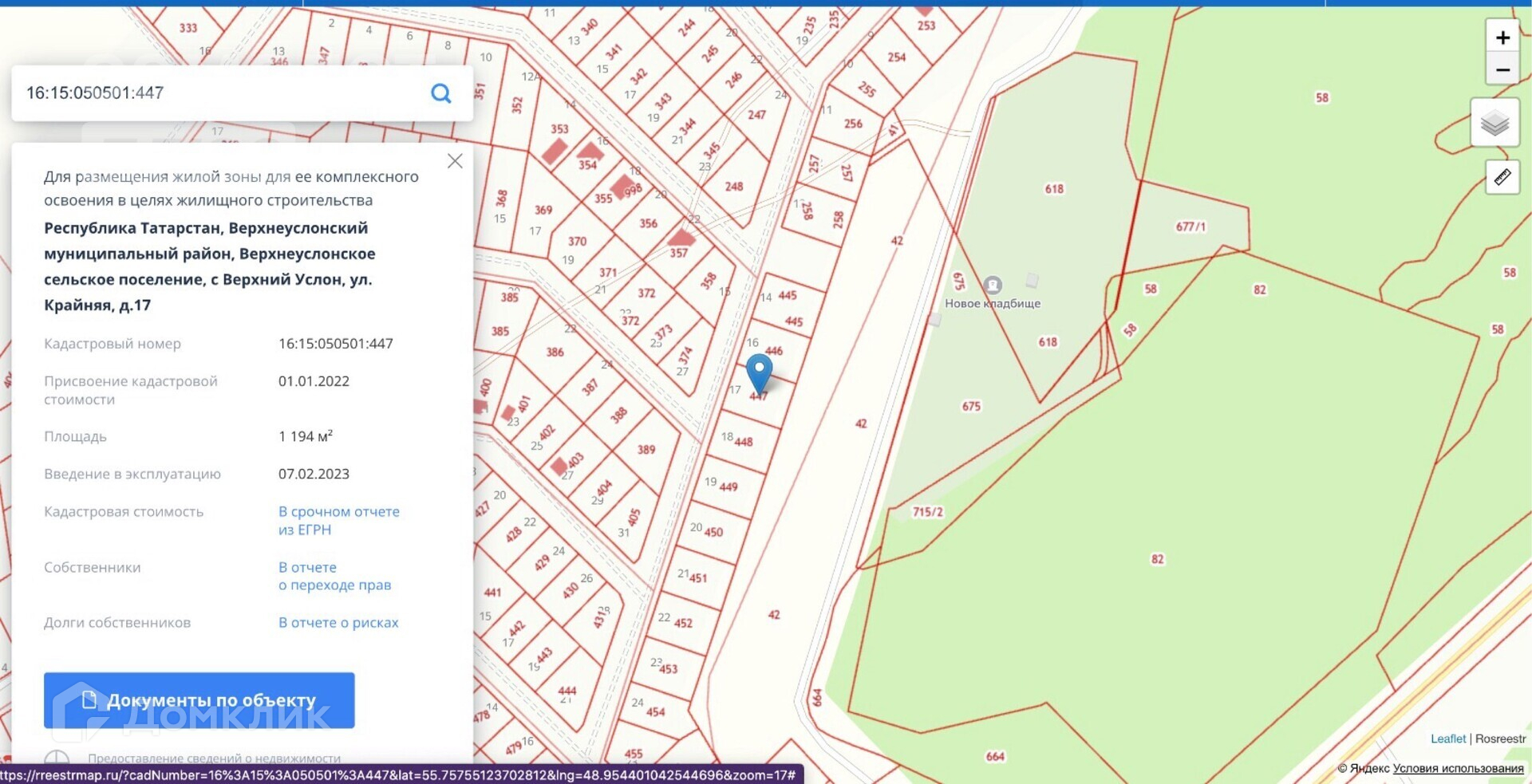
Task: Click the blue location pin on parcel 447
Action: click(759, 373)
